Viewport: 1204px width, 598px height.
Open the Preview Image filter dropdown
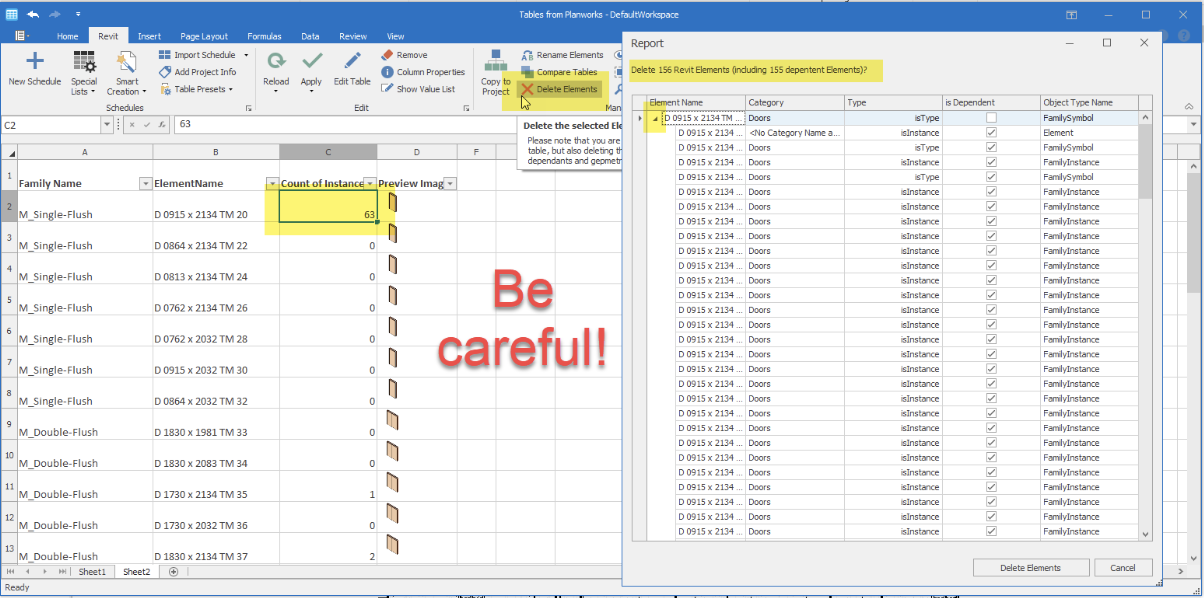tap(450, 184)
